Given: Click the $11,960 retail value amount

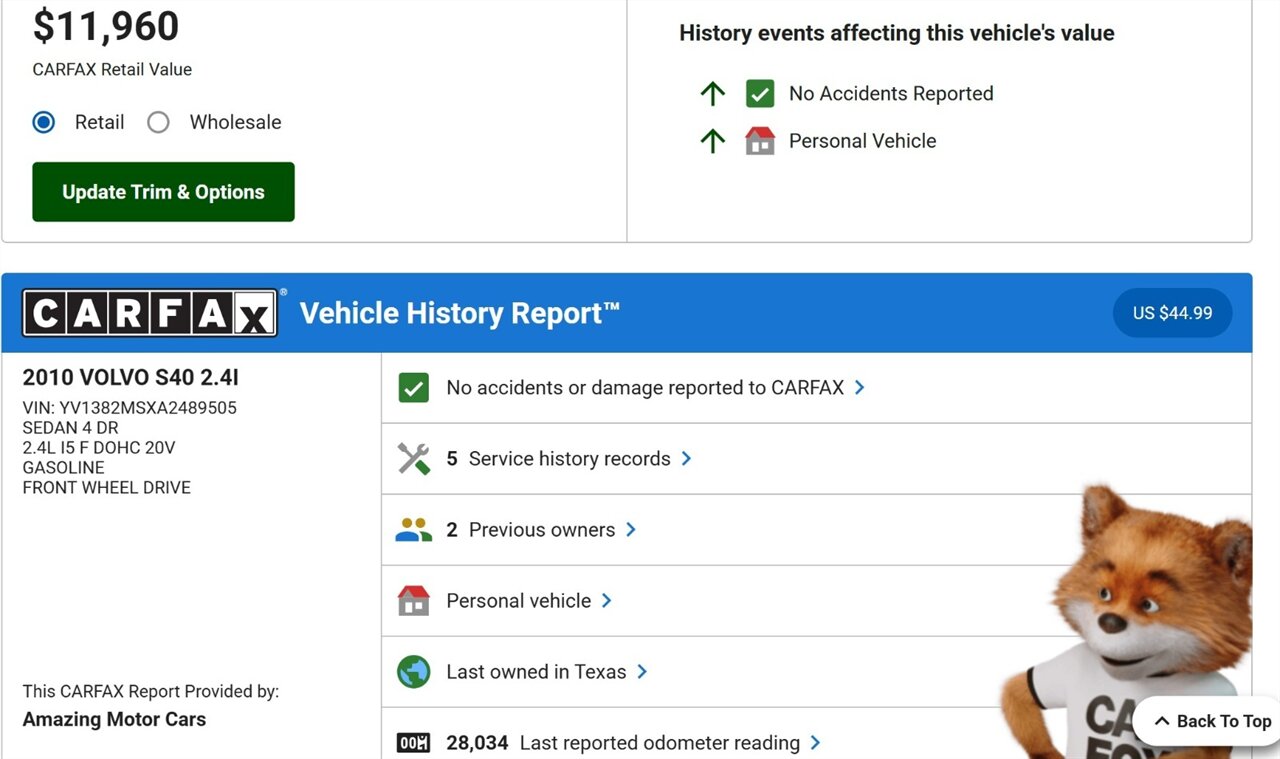Looking at the screenshot, I should click(x=106, y=26).
